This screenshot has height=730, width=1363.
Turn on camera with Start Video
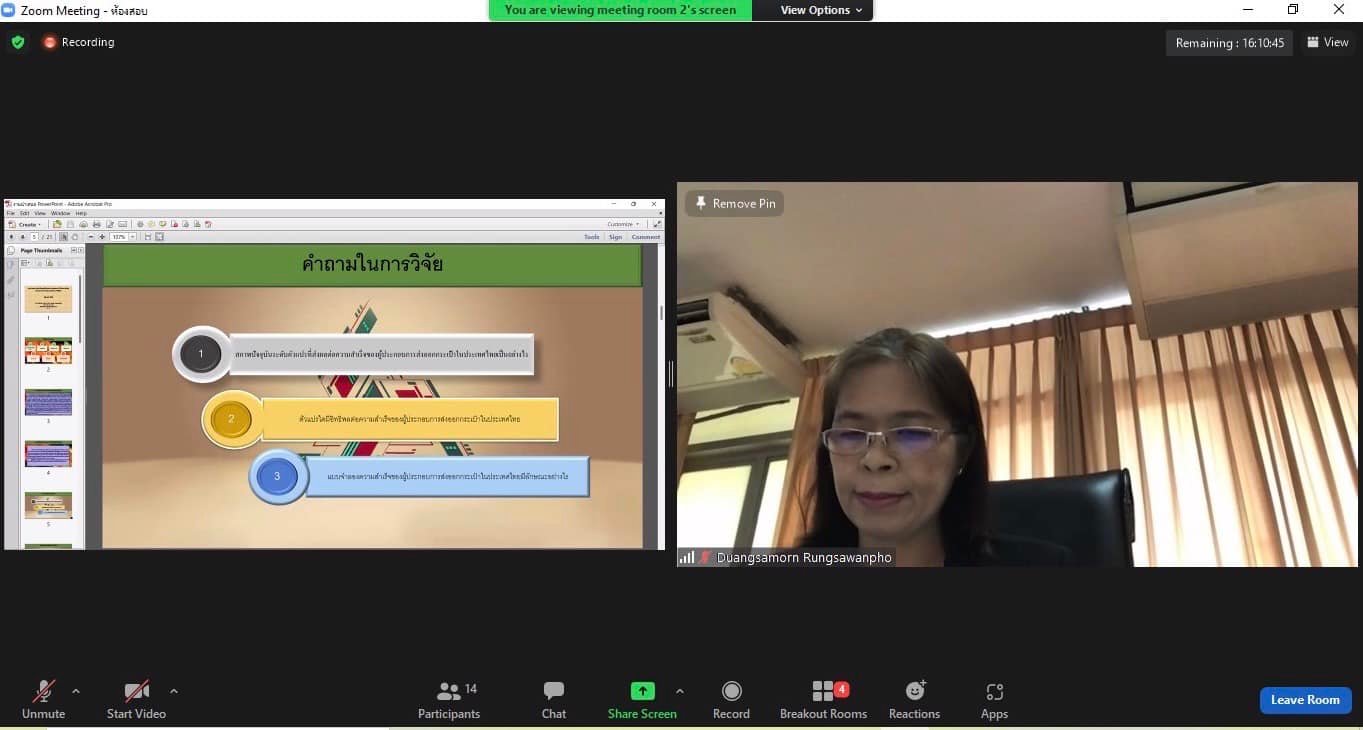pyautogui.click(x=136, y=700)
